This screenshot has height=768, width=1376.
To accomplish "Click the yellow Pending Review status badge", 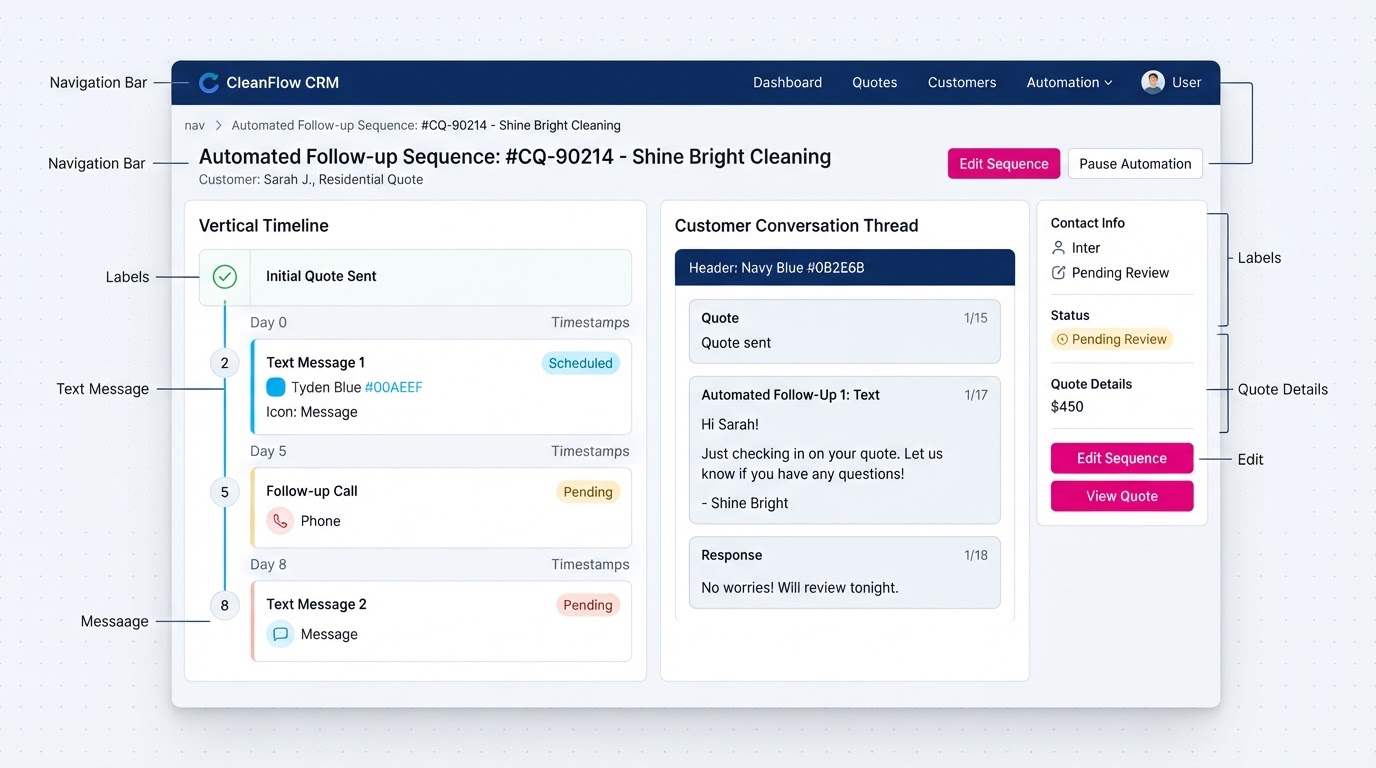I will pyautogui.click(x=1112, y=340).
